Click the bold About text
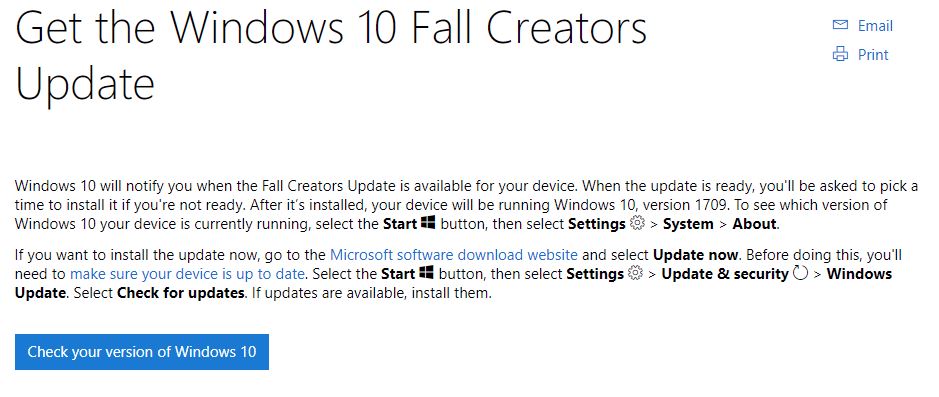This screenshot has height=397, width=939. (752, 225)
